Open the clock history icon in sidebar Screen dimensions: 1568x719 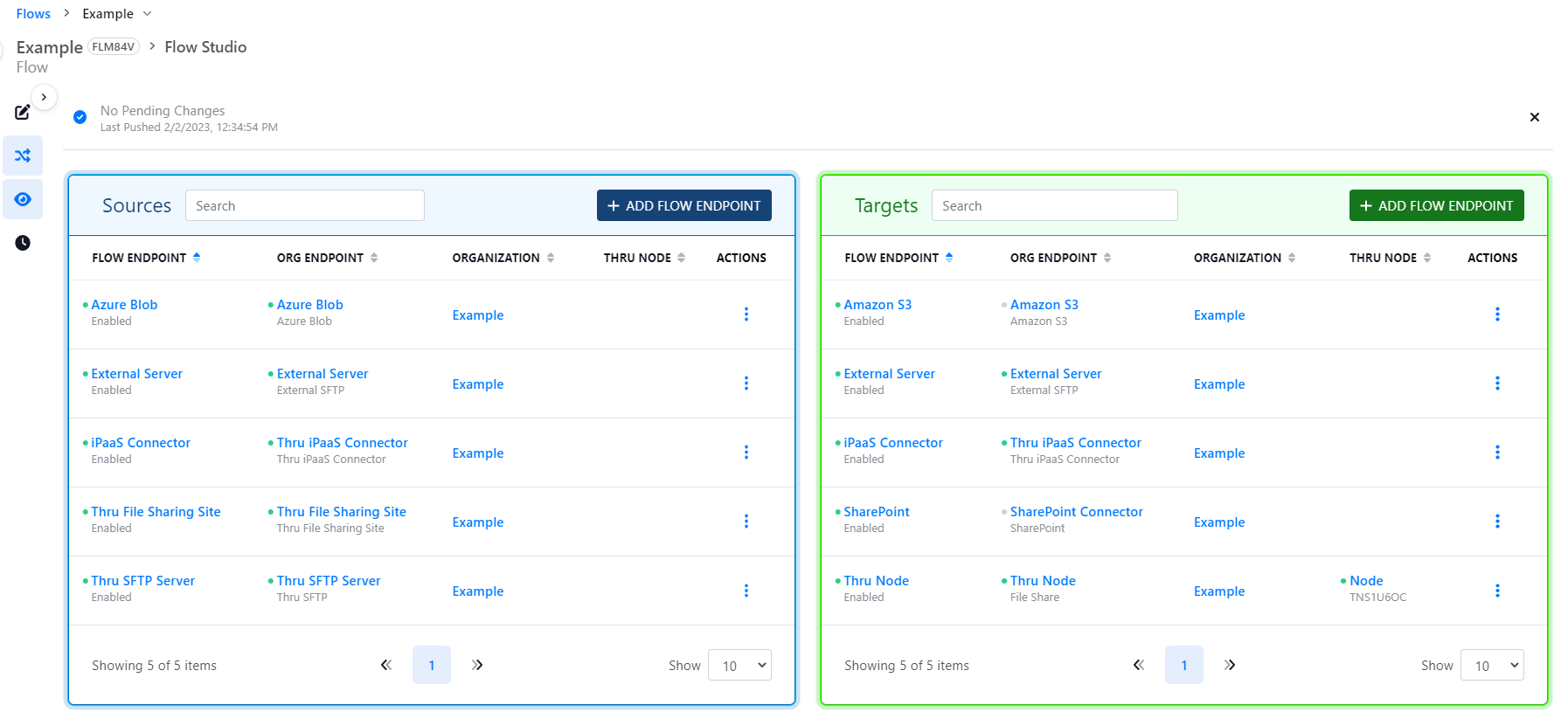click(x=23, y=243)
